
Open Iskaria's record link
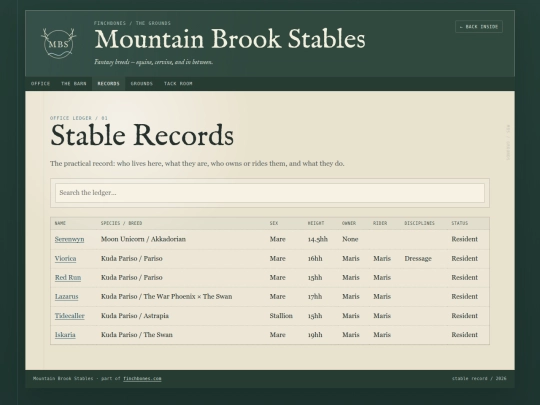65,335
